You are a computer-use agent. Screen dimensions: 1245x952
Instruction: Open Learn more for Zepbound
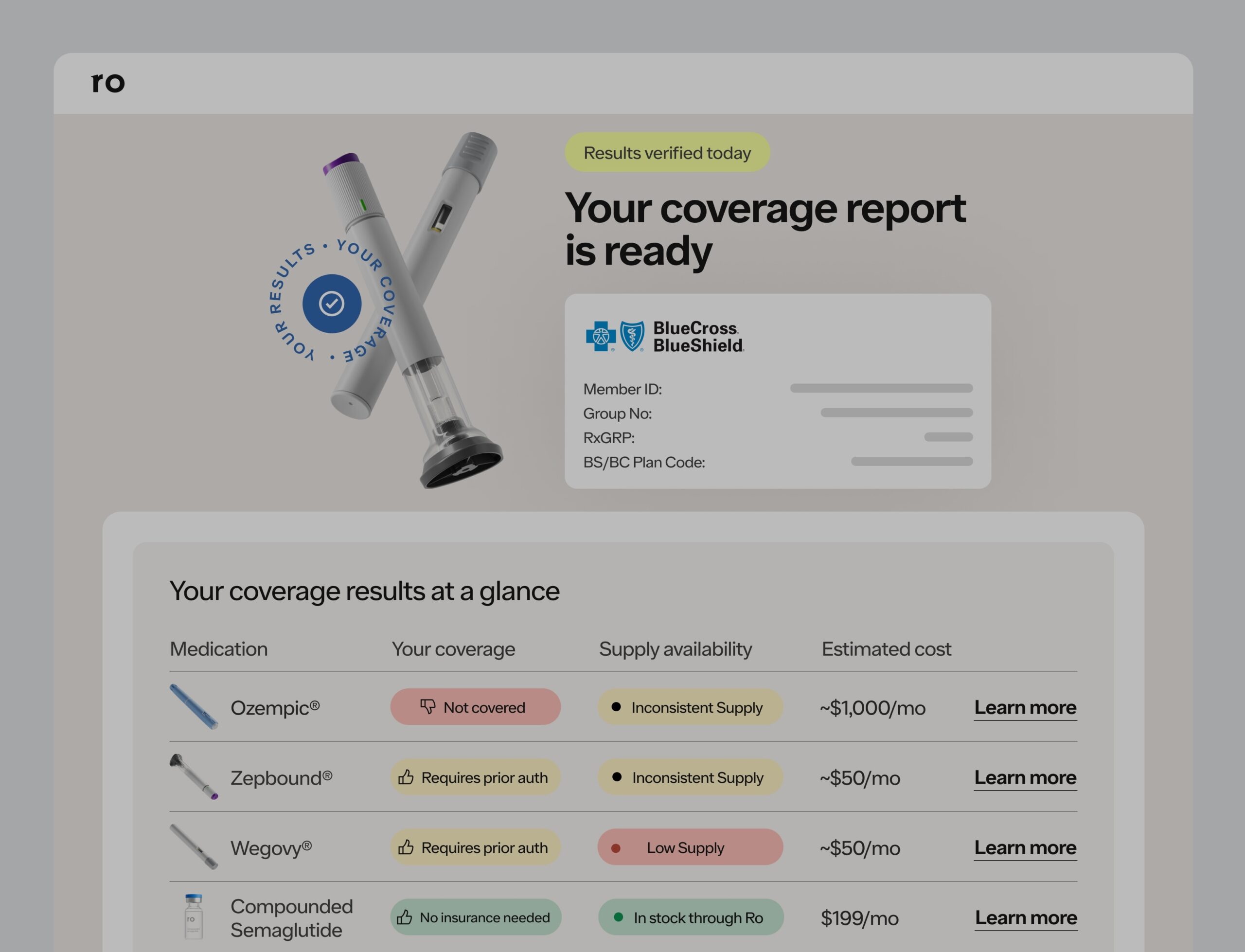pos(1025,777)
